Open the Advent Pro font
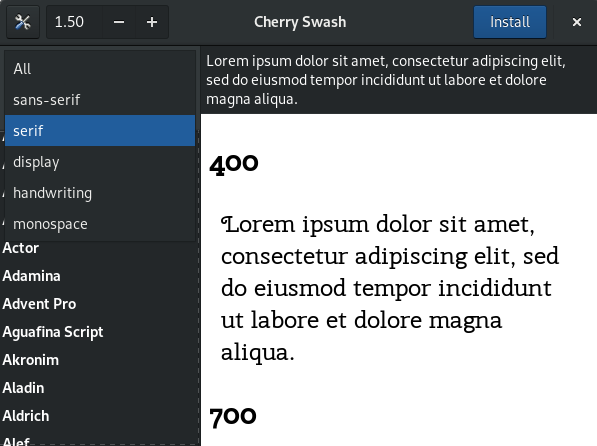The image size is (597, 446). (x=99, y=304)
